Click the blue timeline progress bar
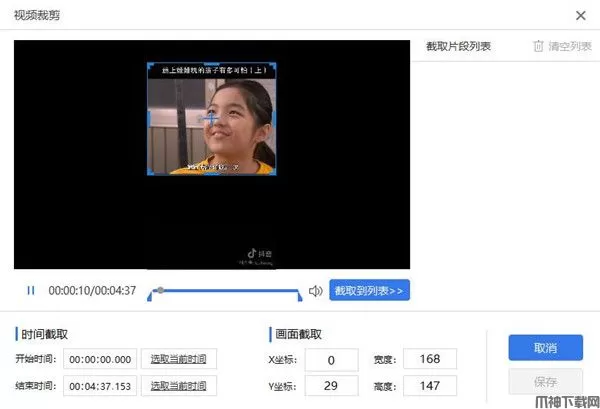Image resolution: width=600 pixels, height=409 pixels. [x=225, y=290]
